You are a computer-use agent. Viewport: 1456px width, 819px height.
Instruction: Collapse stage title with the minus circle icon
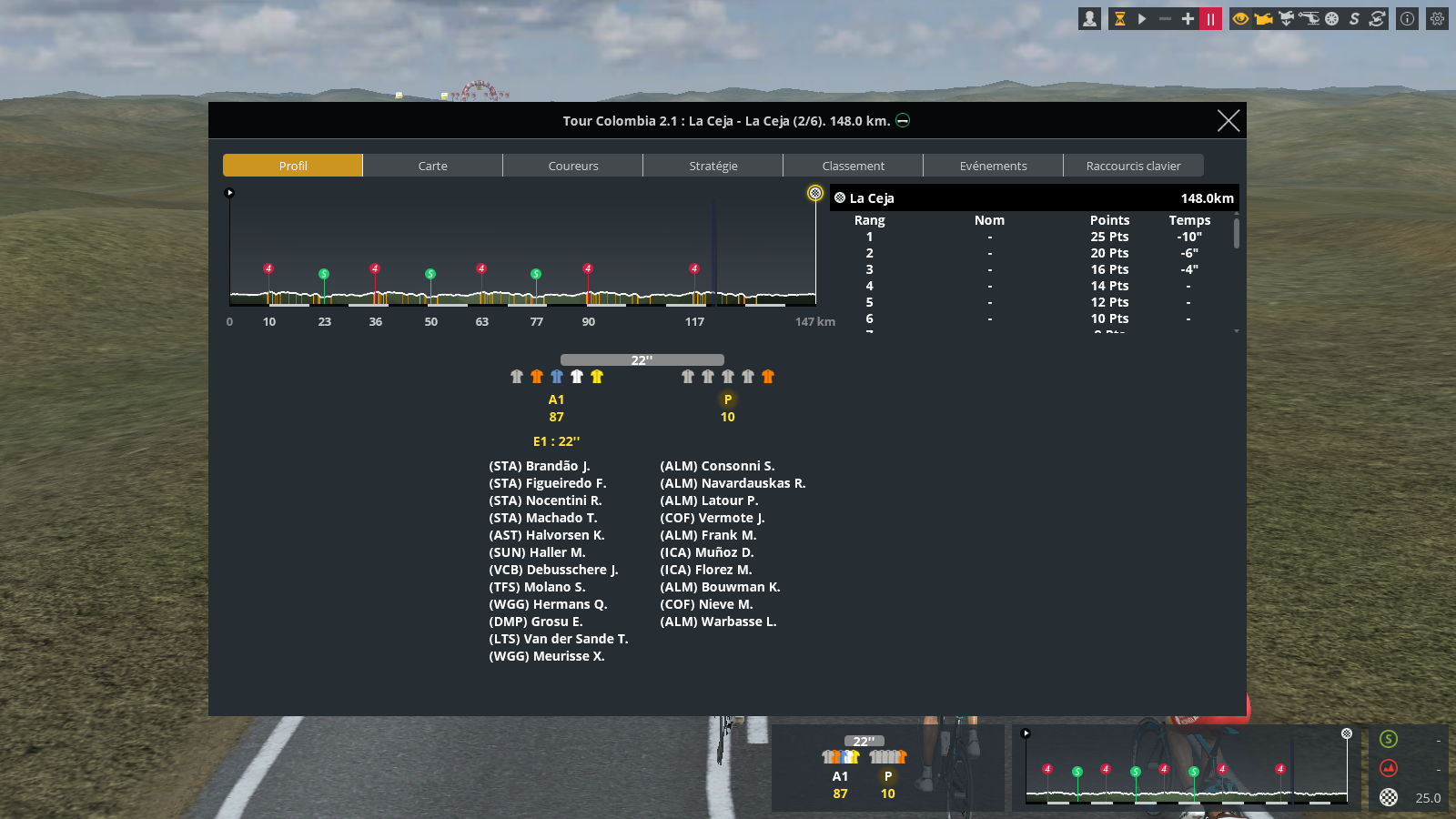(x=903, y=121)
